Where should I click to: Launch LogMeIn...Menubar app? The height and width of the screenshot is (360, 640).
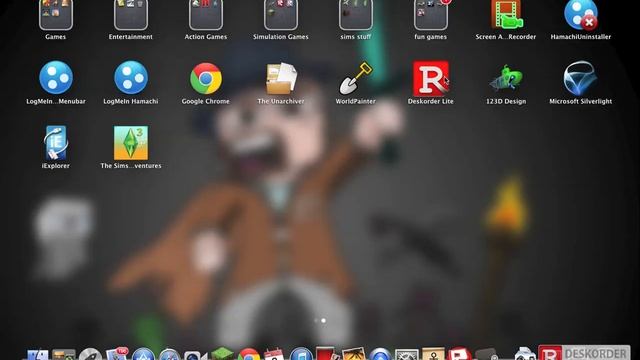[56, 78]
